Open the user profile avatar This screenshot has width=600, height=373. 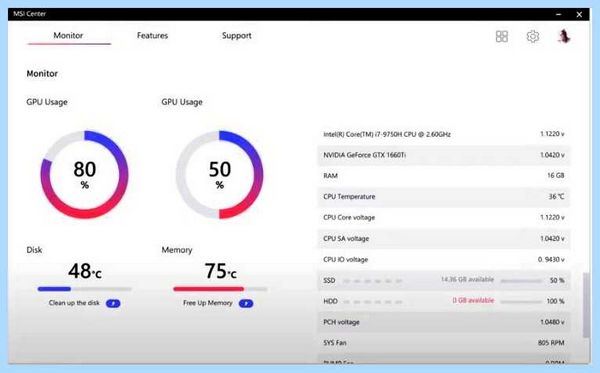click(x=563, y=36)
